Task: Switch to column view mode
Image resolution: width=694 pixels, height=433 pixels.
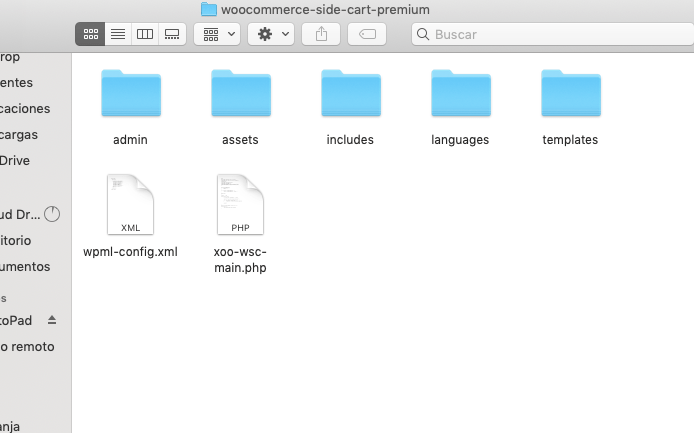Action: point(145,34)
